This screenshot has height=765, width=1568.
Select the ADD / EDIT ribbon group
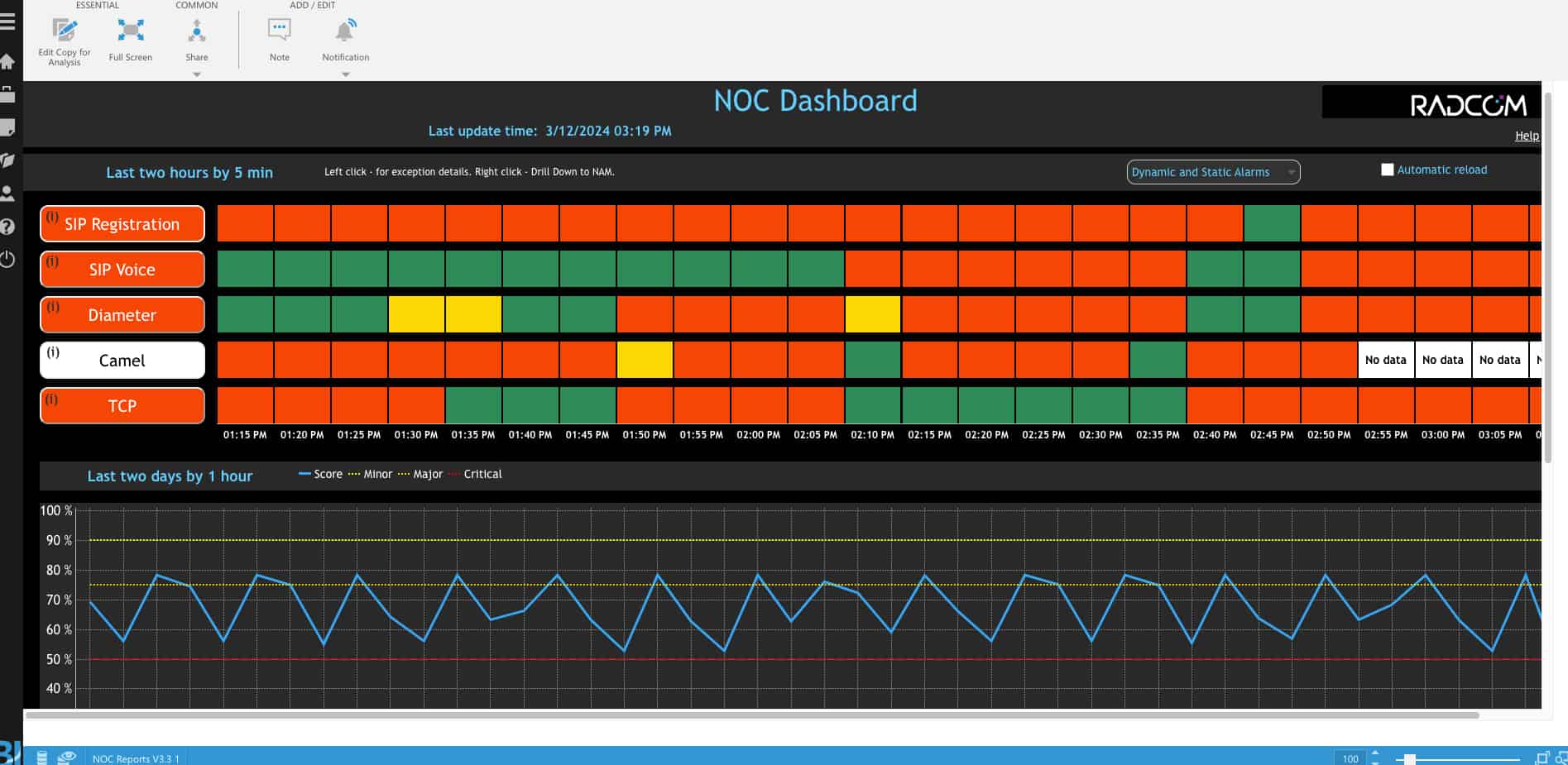tap(312, 5)
